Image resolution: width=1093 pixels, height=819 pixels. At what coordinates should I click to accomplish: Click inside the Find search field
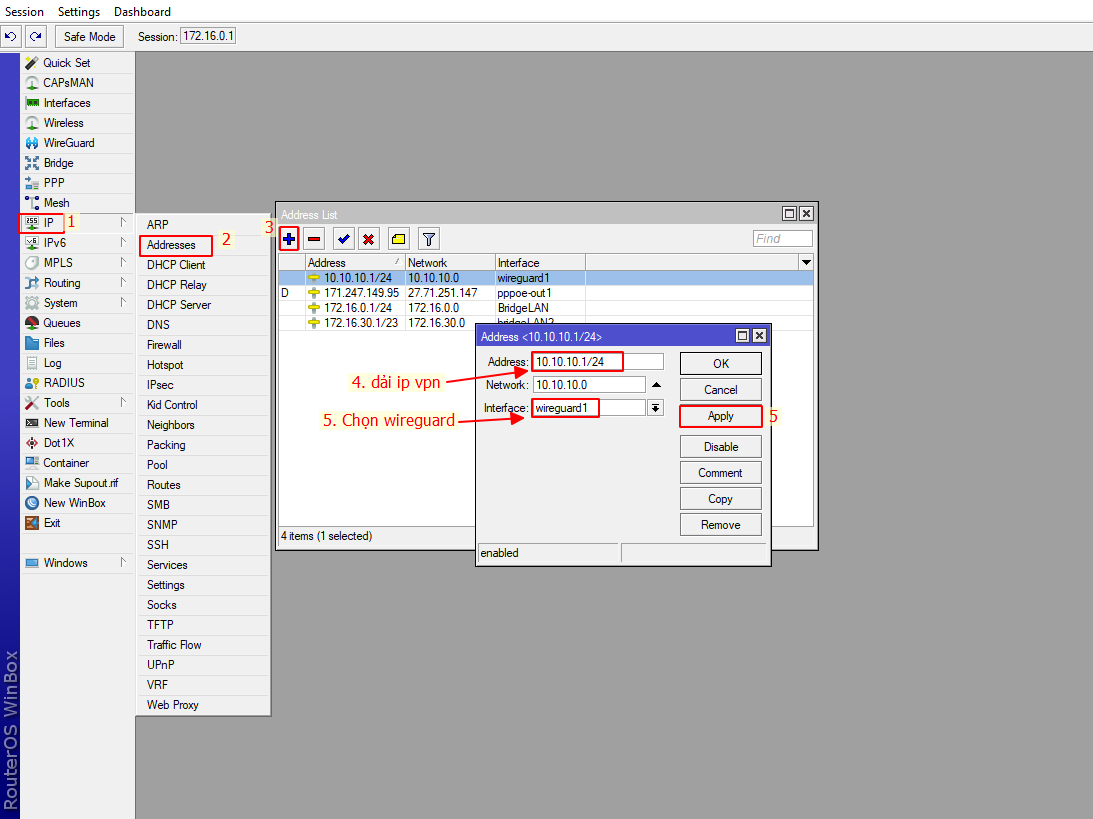point(782,237)
